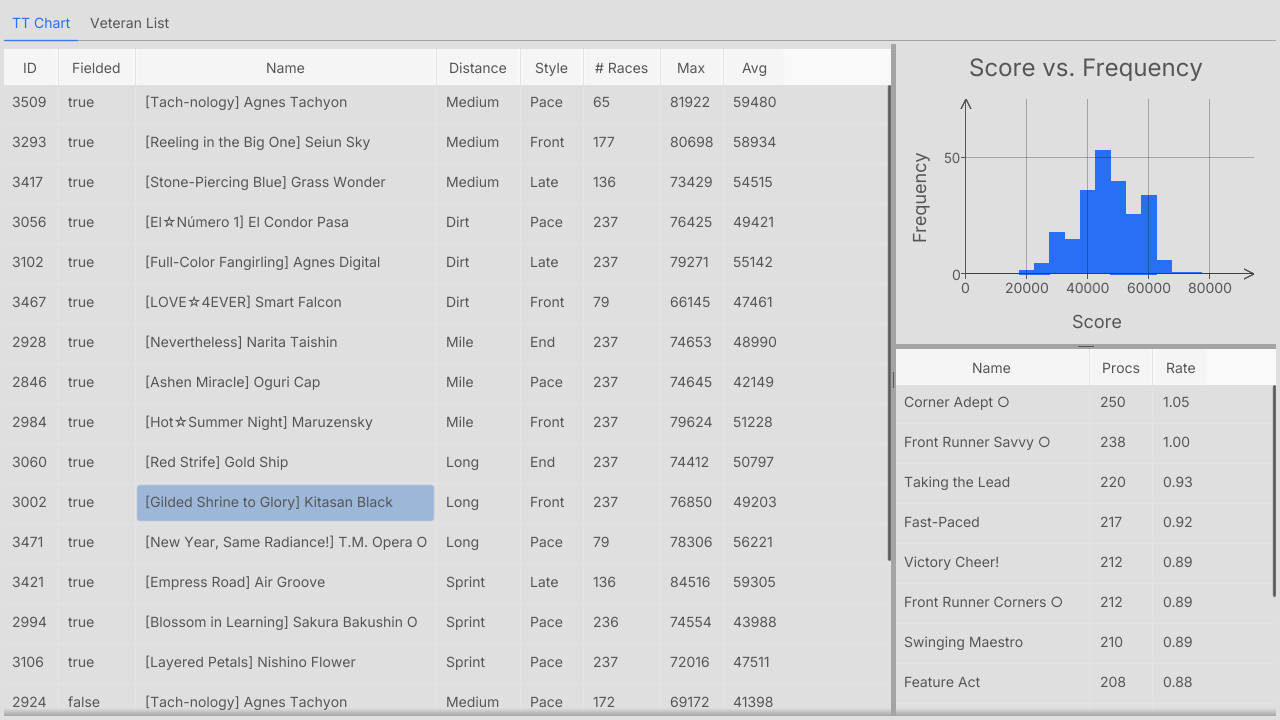Image resolution: width=1280 pixels, height=720 pixels.
Task: Select the Grass Wonder name cell
Action: click(286, 182)
